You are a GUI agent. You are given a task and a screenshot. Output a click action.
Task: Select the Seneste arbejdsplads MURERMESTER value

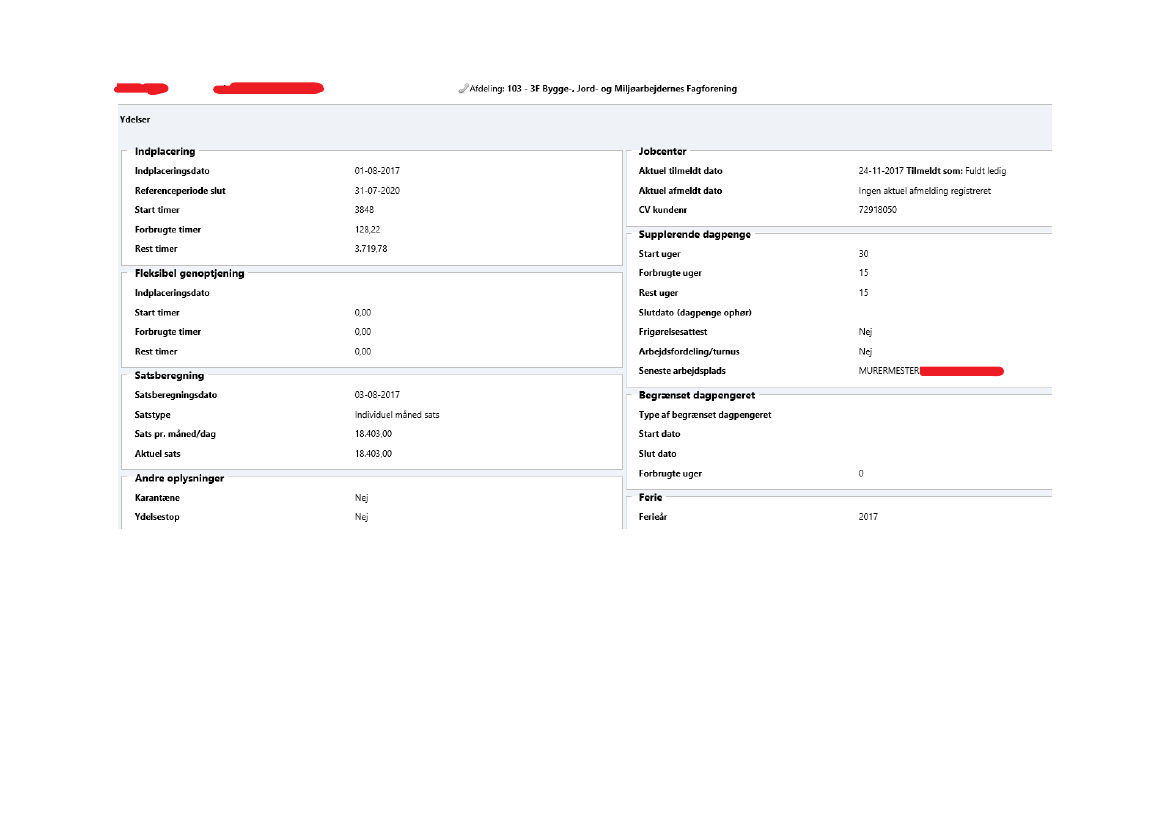point(888,371)
